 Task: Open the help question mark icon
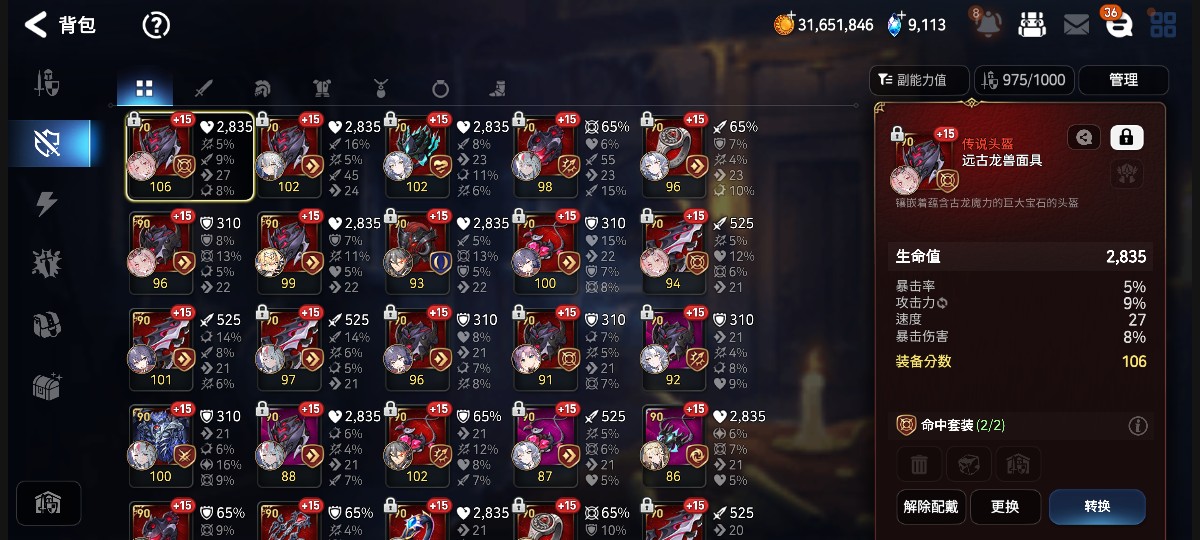(156, 25)
